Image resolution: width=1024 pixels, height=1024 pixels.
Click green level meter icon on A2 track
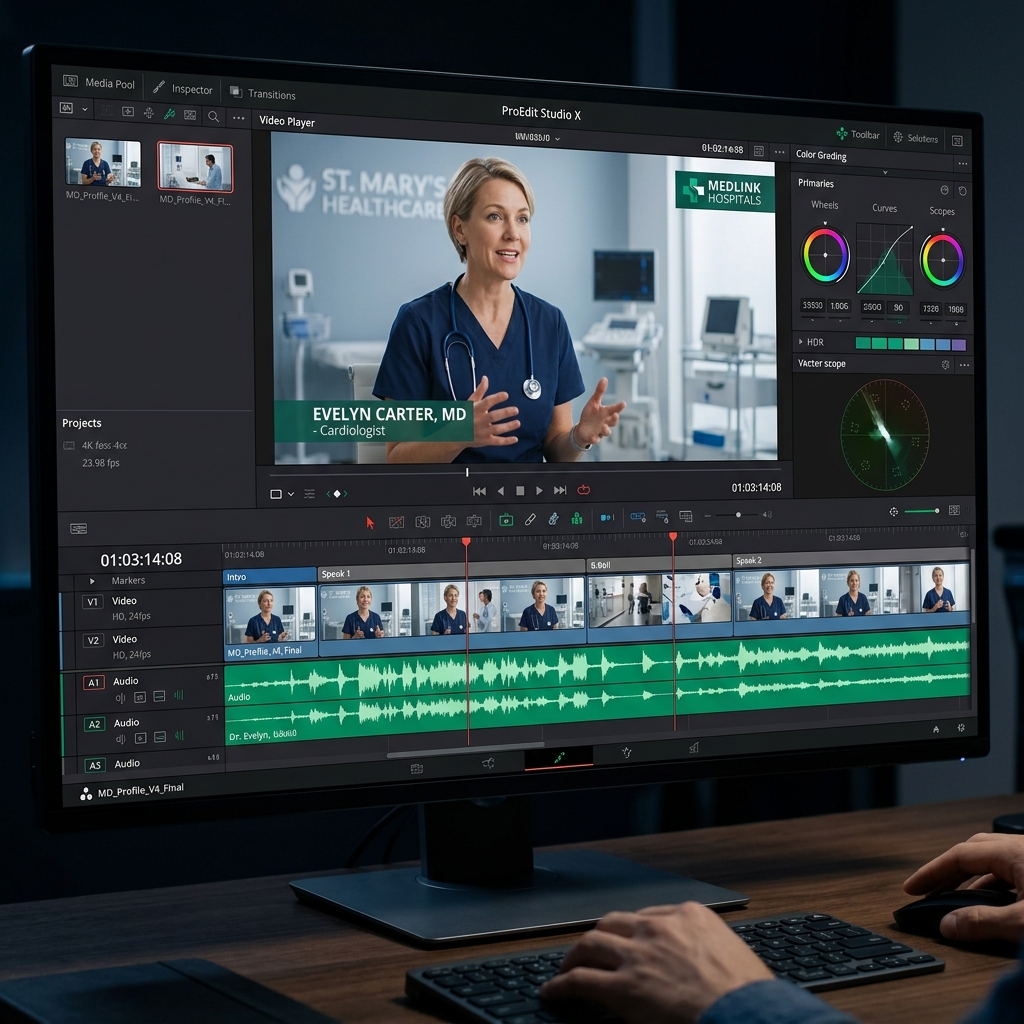179,736
